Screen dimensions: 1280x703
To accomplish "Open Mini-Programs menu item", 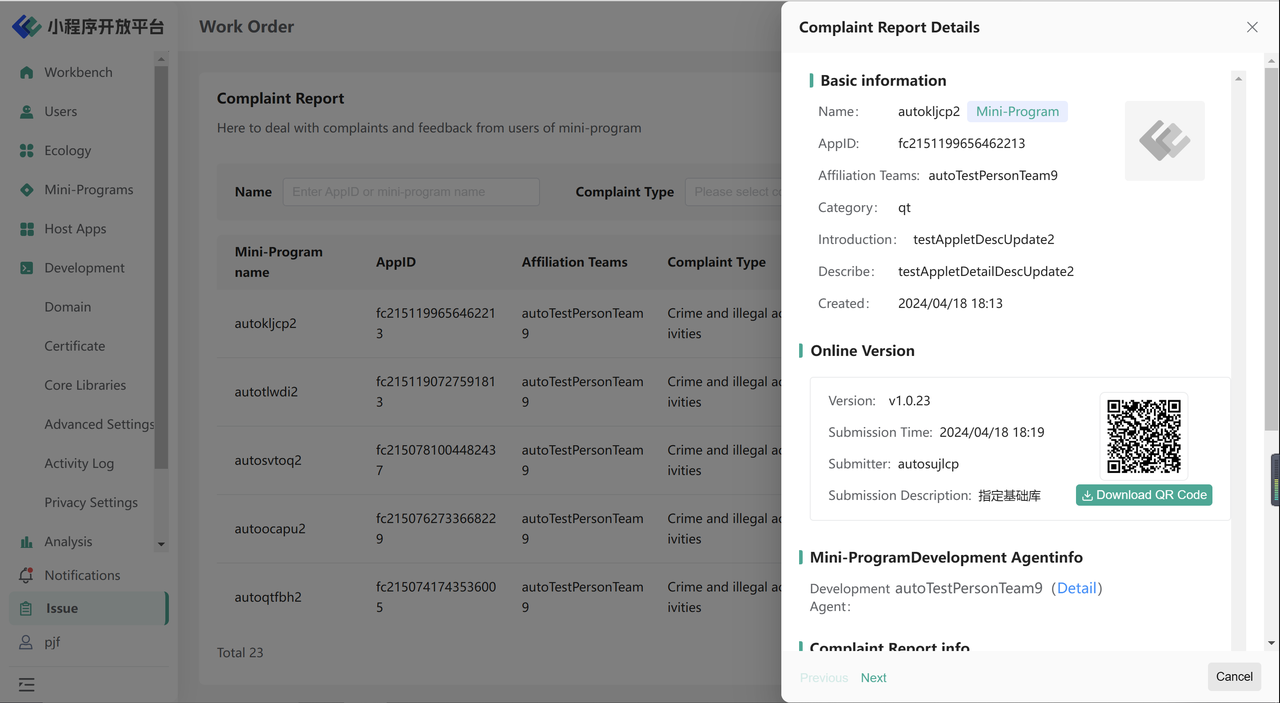I will 89,190.
